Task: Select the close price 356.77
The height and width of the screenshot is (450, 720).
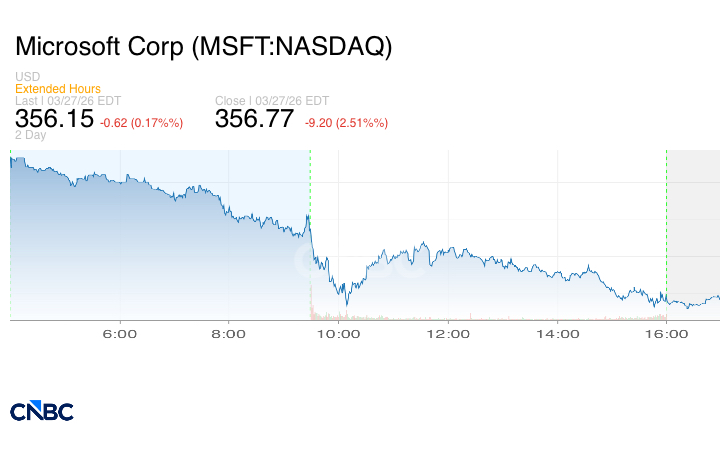Action: tap(255, 119)
